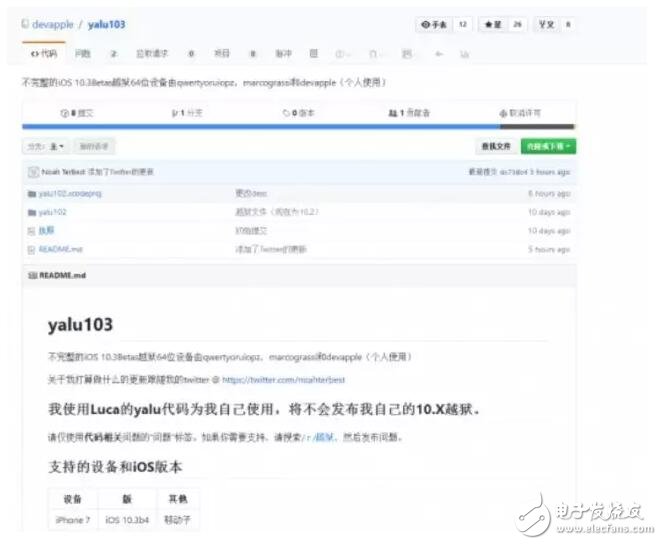The image size is (662, 545).
Task: Click the Find file (查找文件) button
Action: pos(496,147)
